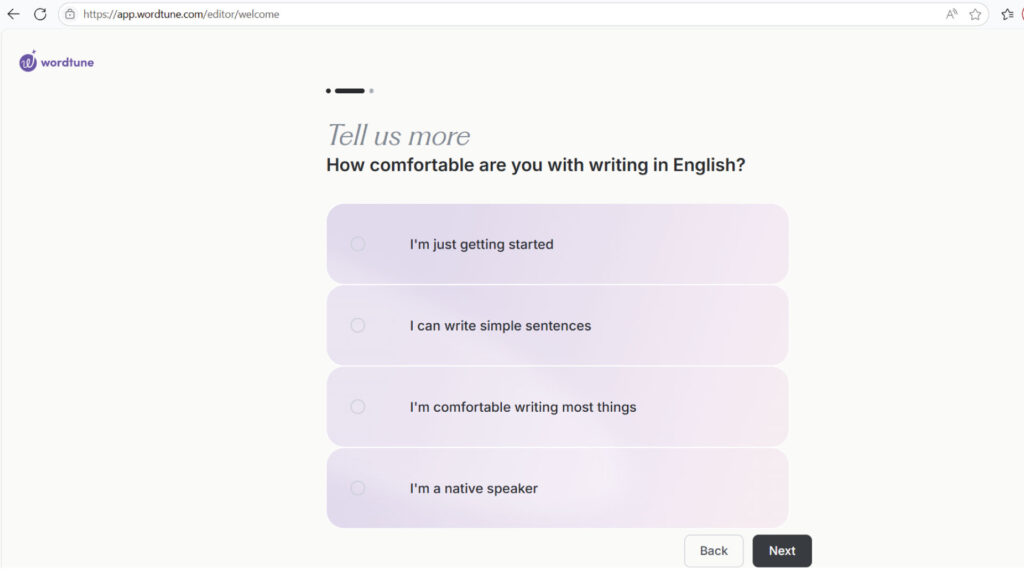Reload the page with refresh icon
This screenshot has width=1024, height=576.
point(40,14)
